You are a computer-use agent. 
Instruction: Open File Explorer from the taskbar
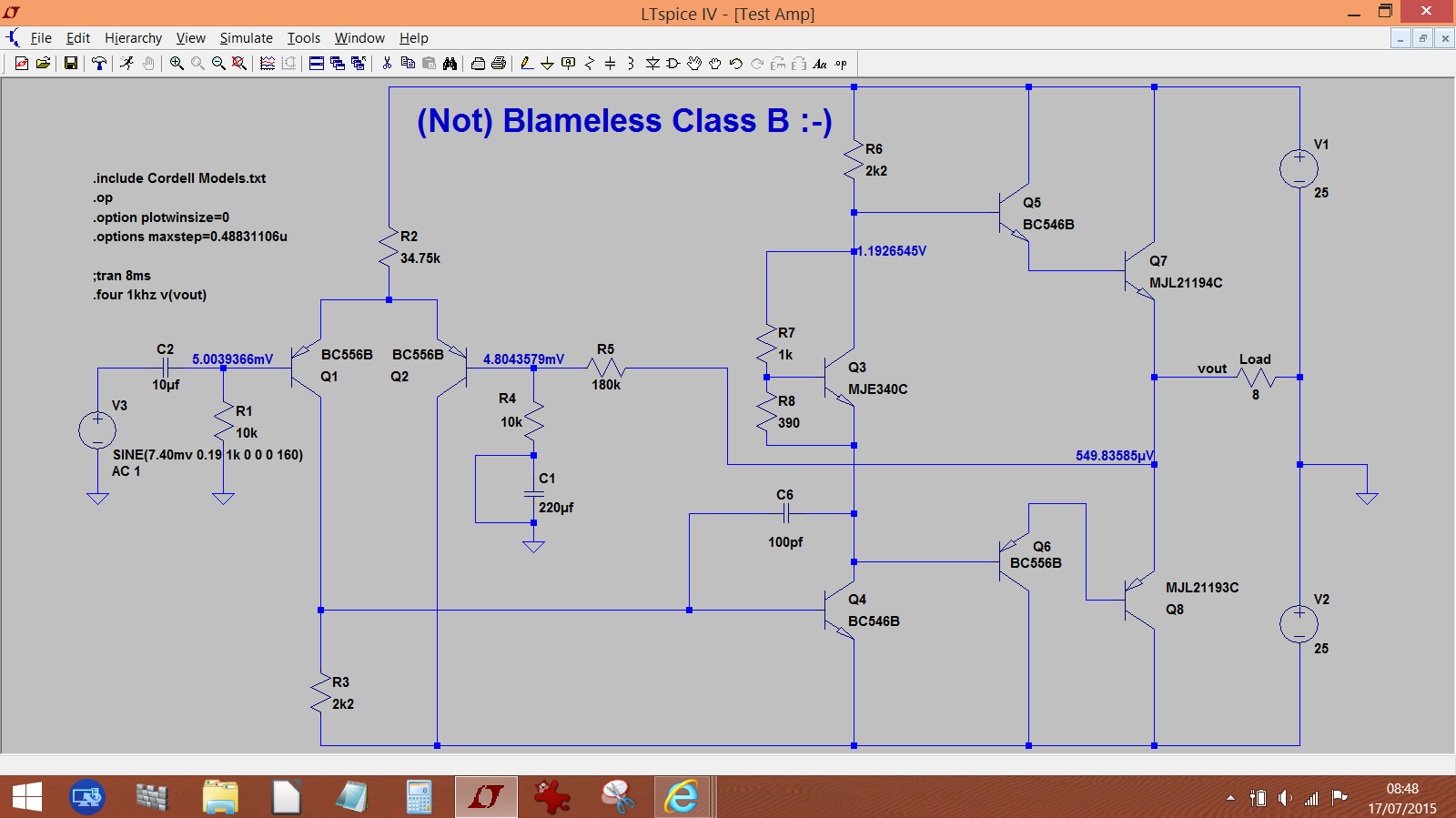click(220, 797)
